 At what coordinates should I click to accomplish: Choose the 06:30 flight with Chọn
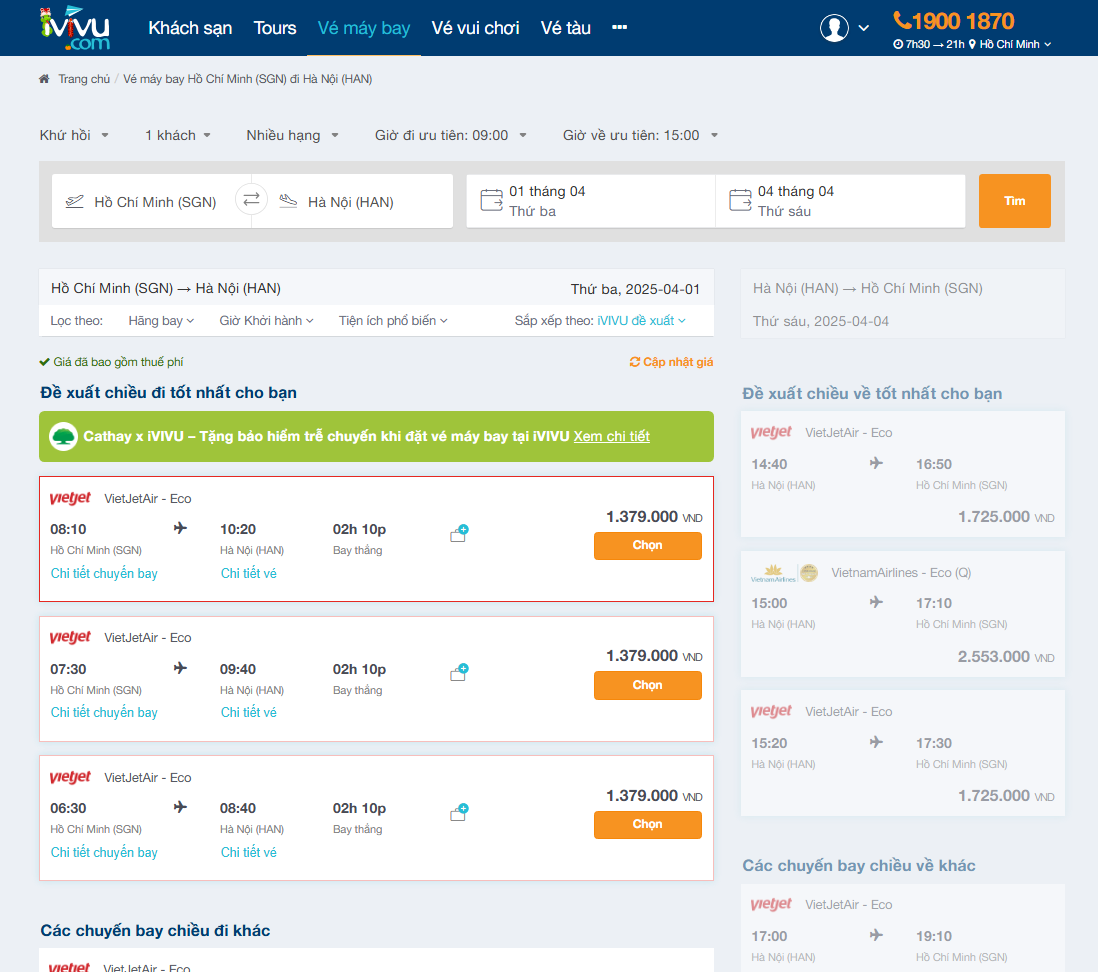647,824
